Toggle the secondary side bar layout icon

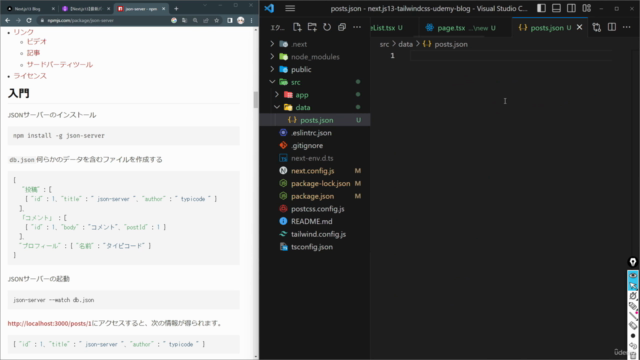tap(571, 8)
